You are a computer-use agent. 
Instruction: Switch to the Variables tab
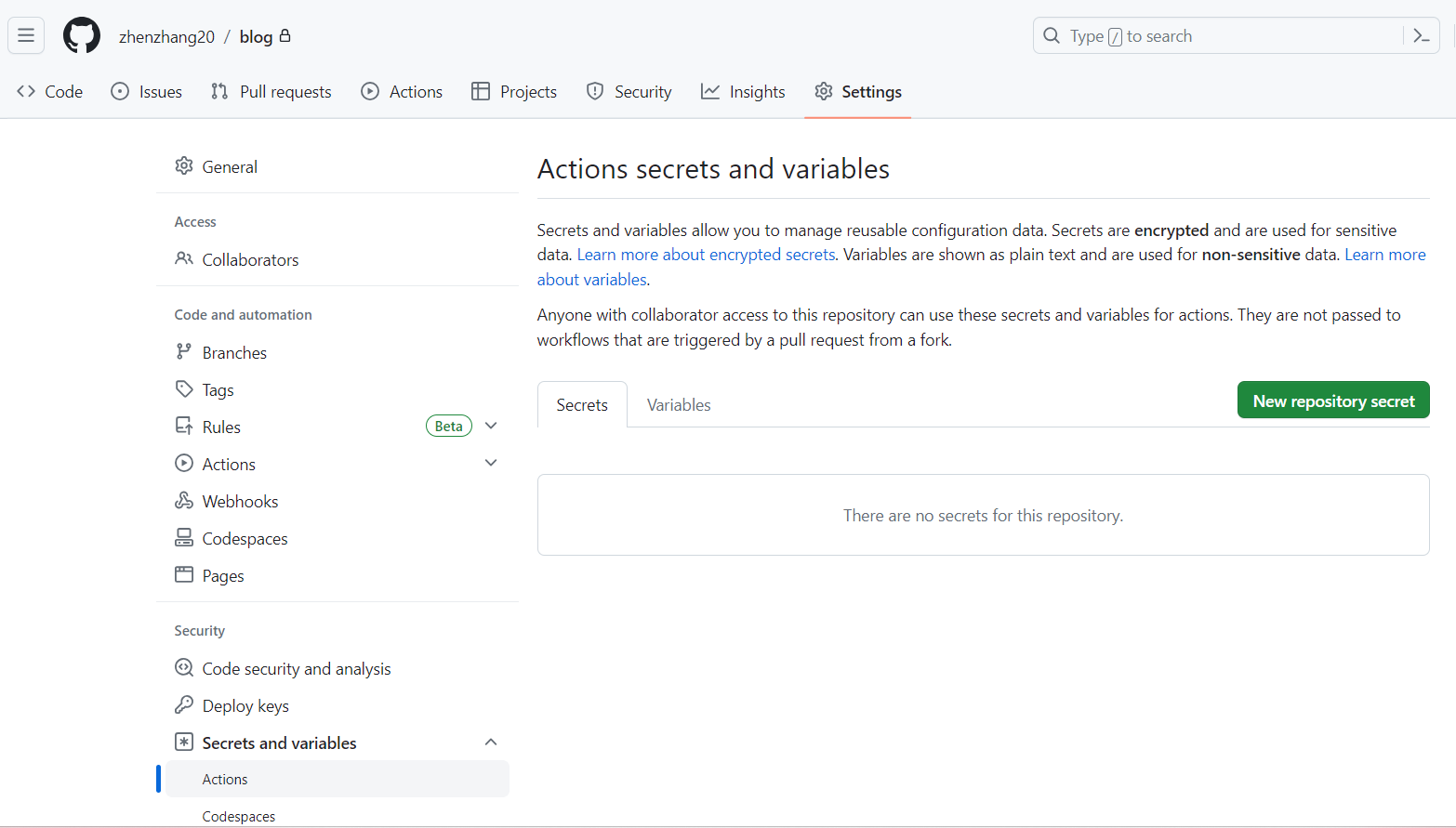(x=679, y=405)
